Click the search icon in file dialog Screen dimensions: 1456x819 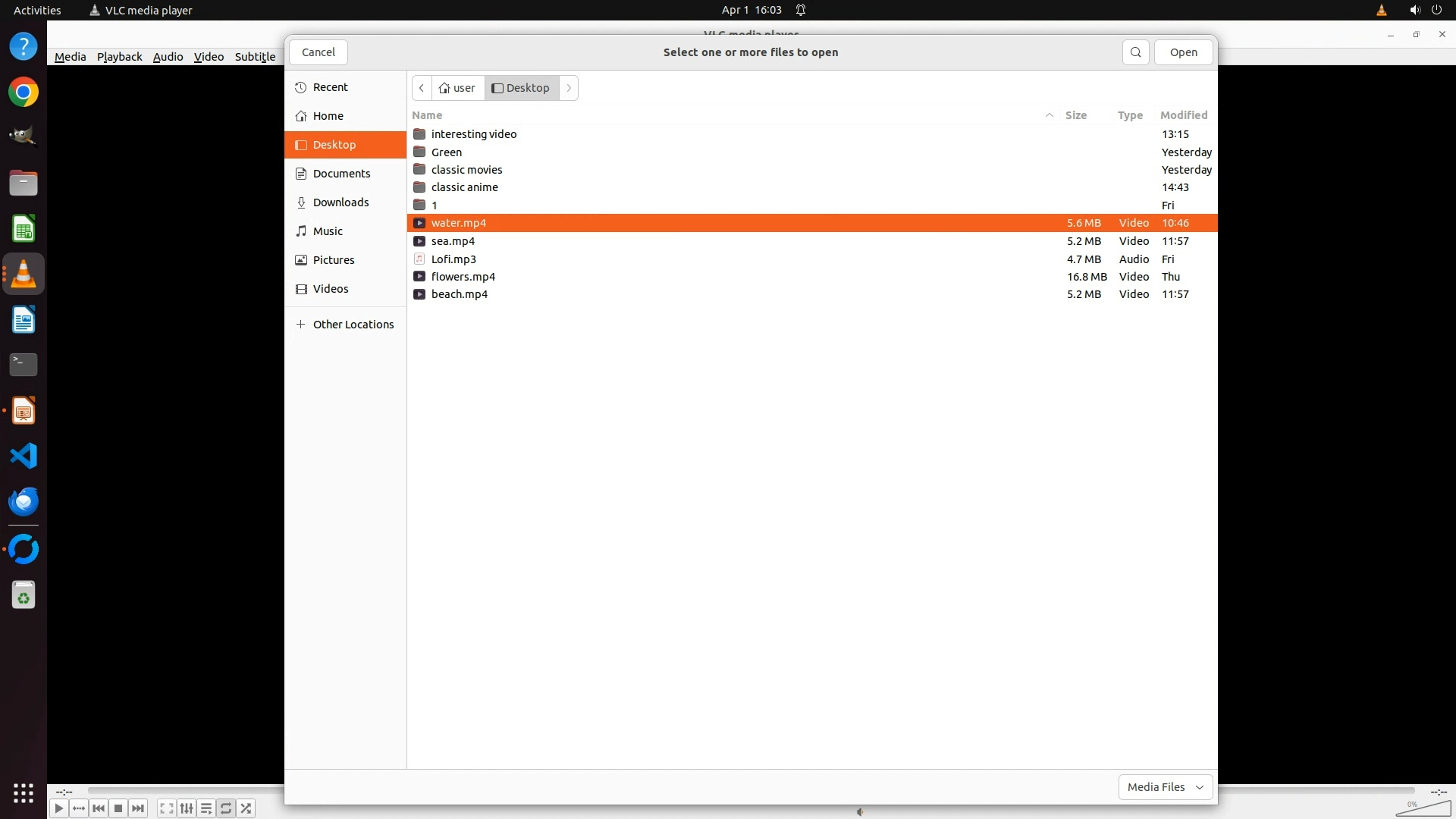pos(1135,52)
